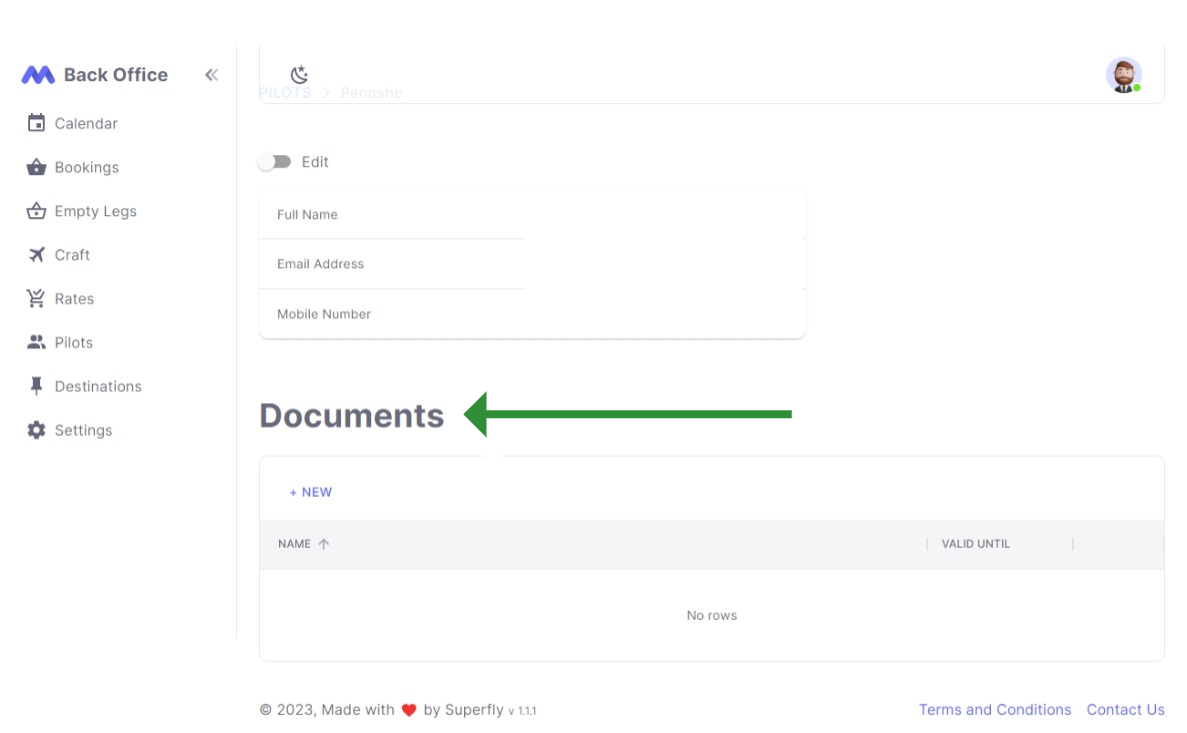This screenshot has height=733, width=1187.
Task: Navigate to the Pilots section
Action: pos(75,342)
